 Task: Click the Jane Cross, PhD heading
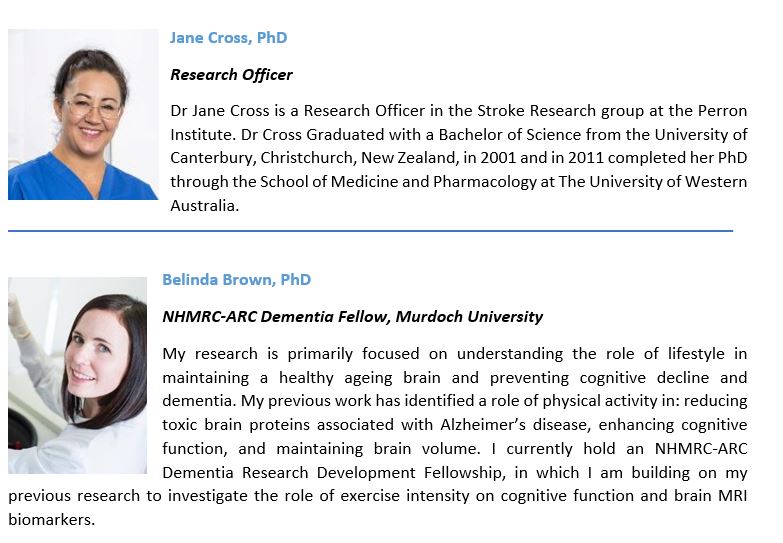point(228,38)
